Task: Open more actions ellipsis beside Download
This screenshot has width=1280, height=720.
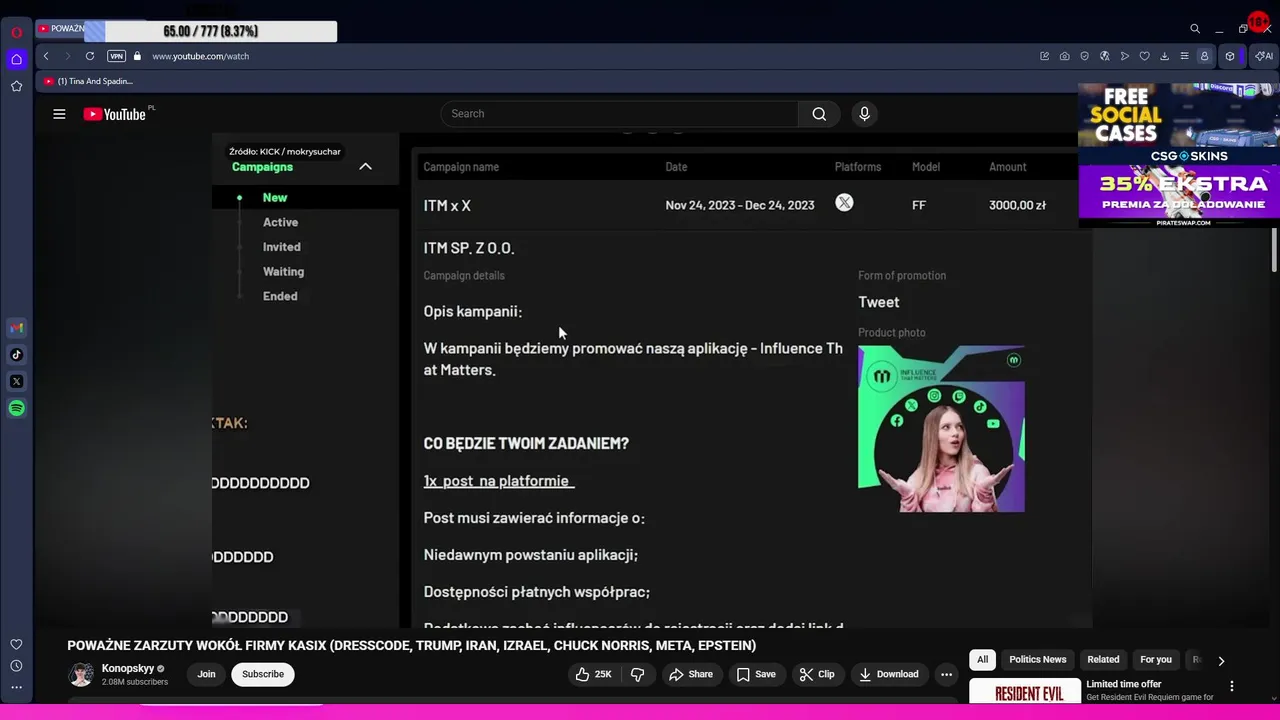Action: pyautogui.click(x=946, y=674)
